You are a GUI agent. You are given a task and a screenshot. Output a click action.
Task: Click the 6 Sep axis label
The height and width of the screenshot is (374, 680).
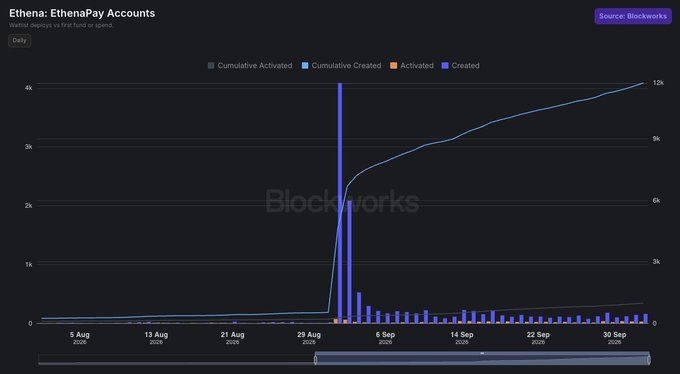(x=385, y=338)
